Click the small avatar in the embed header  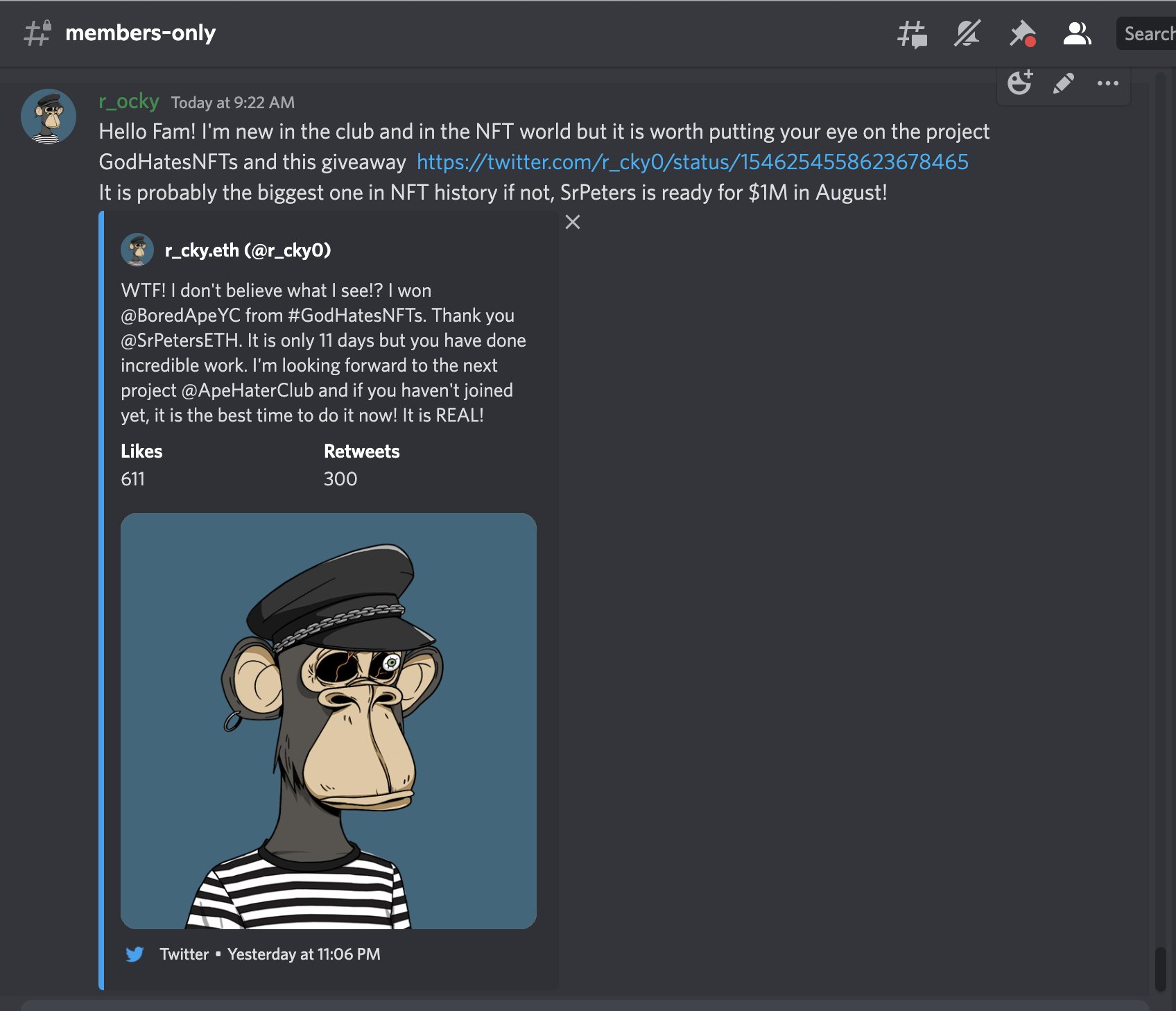(137, 250)
